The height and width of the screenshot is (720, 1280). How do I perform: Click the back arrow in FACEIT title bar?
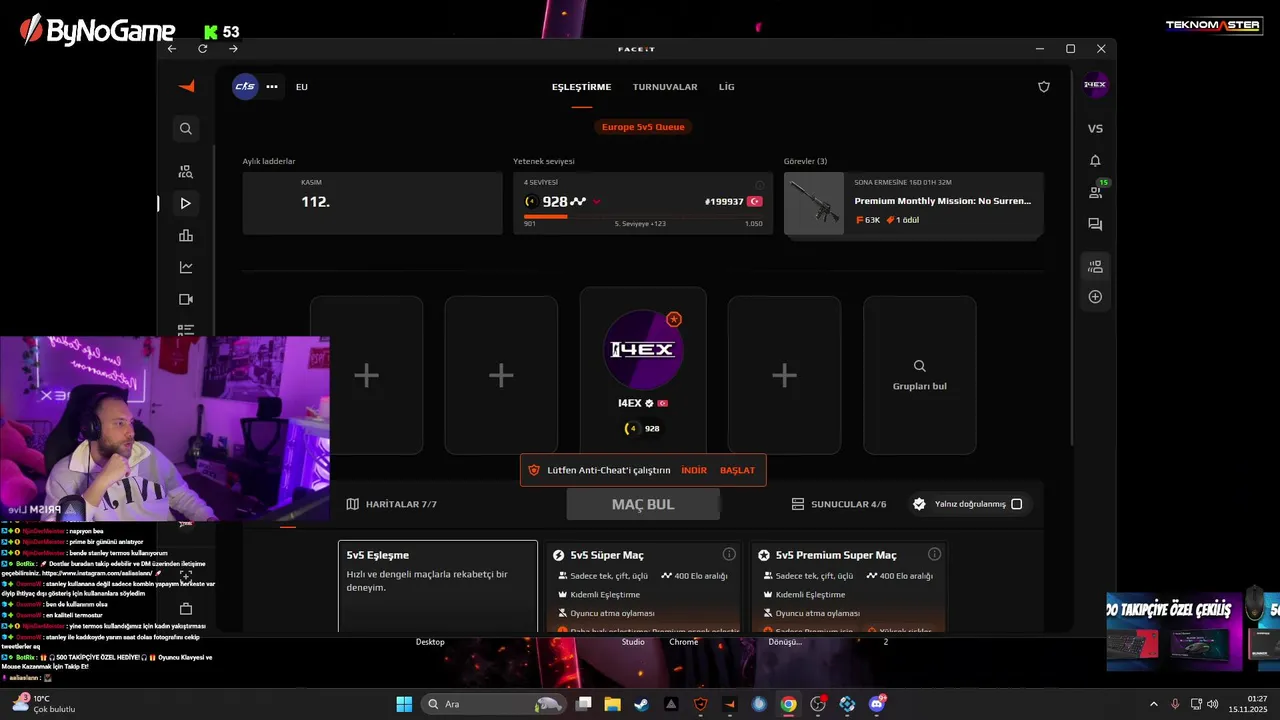[172, 49]
